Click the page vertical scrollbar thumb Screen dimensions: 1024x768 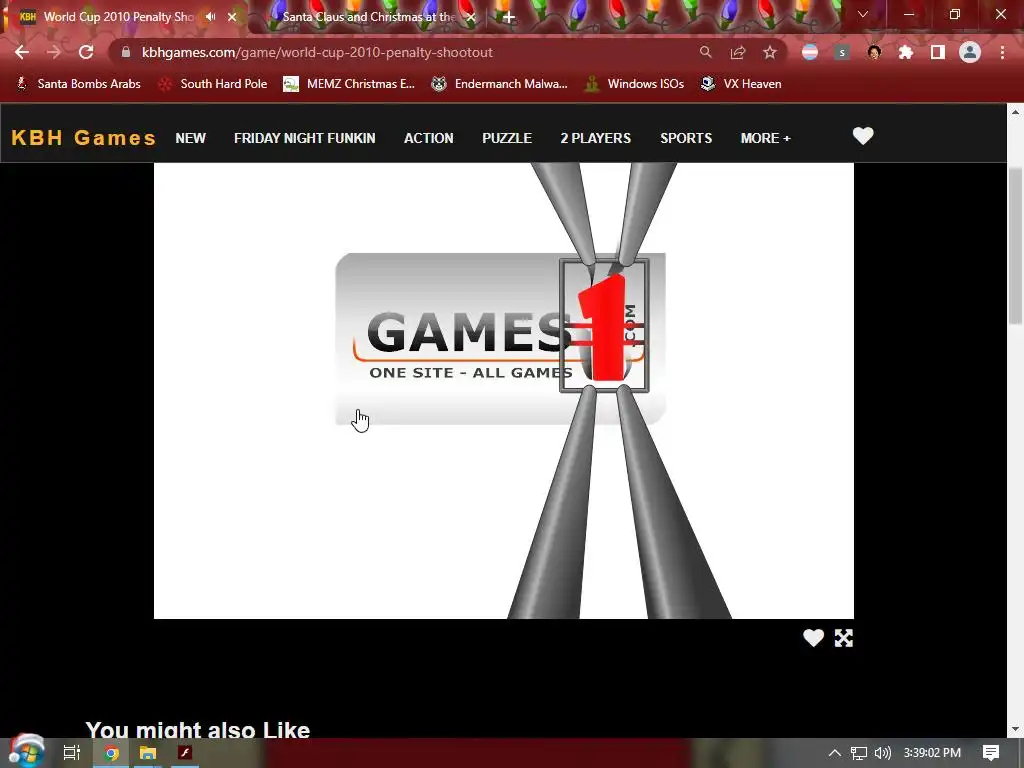click(x=1015, y=245)
